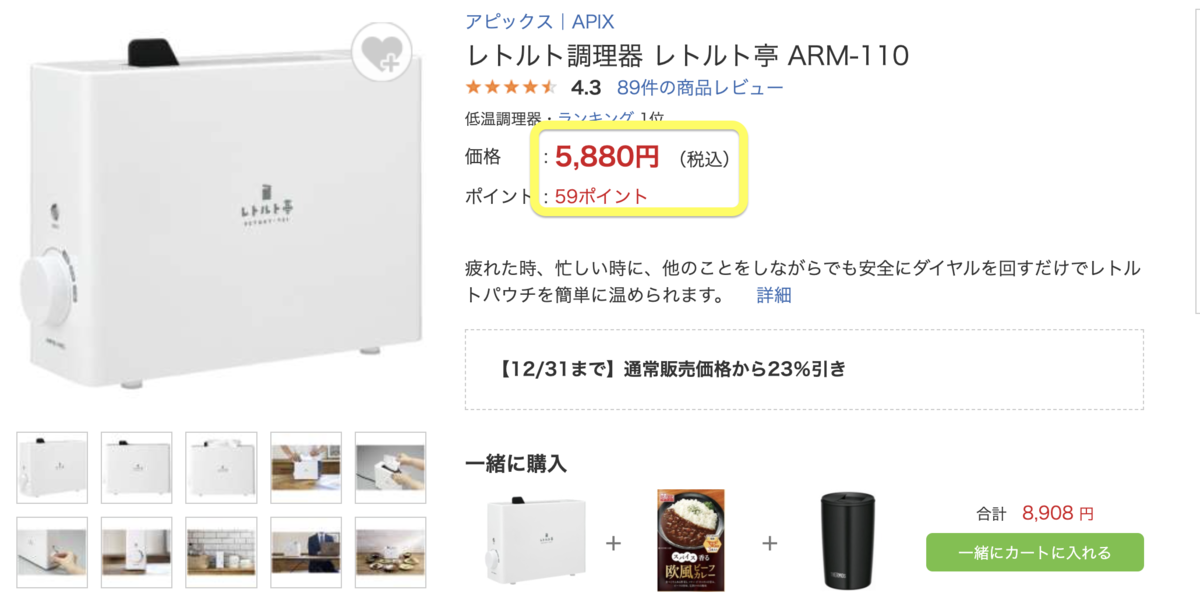The height and width of the screenshot is (600, 1200).
Task: Click the star rating icons
Action: click(x=511, y=87)
